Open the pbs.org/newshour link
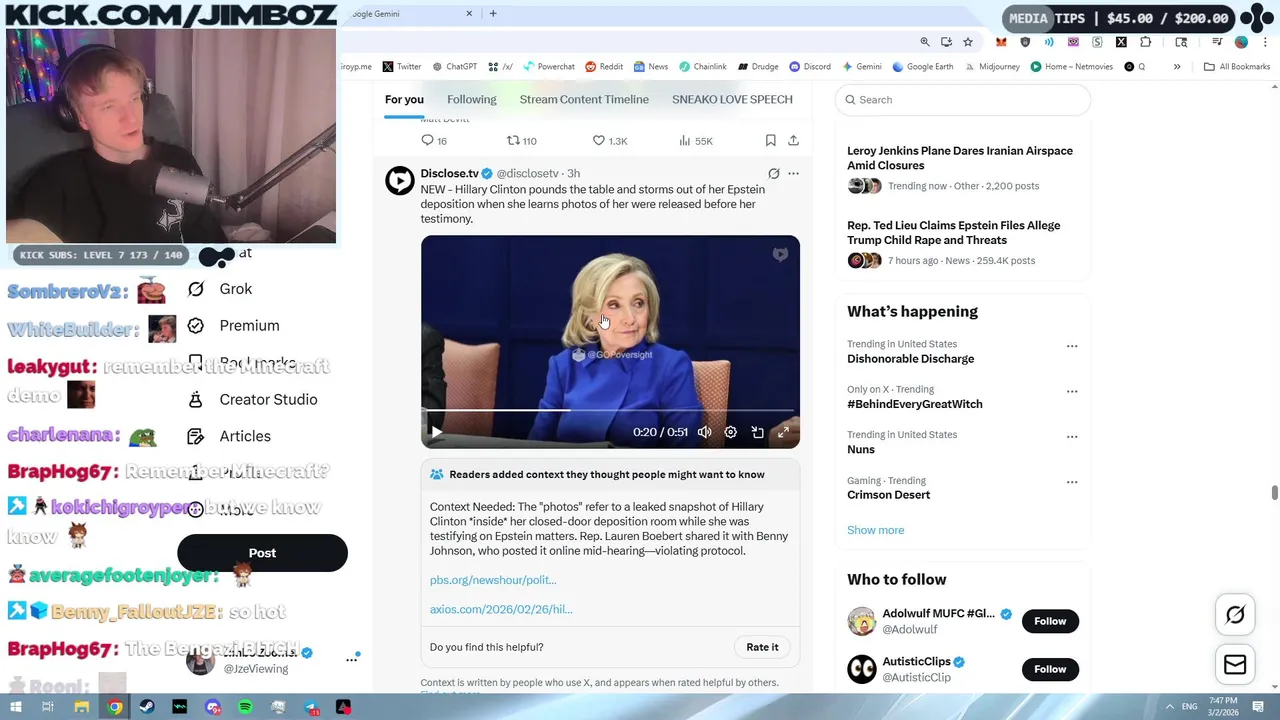The height and width of the screenshot is (720, 1280). 493,579
